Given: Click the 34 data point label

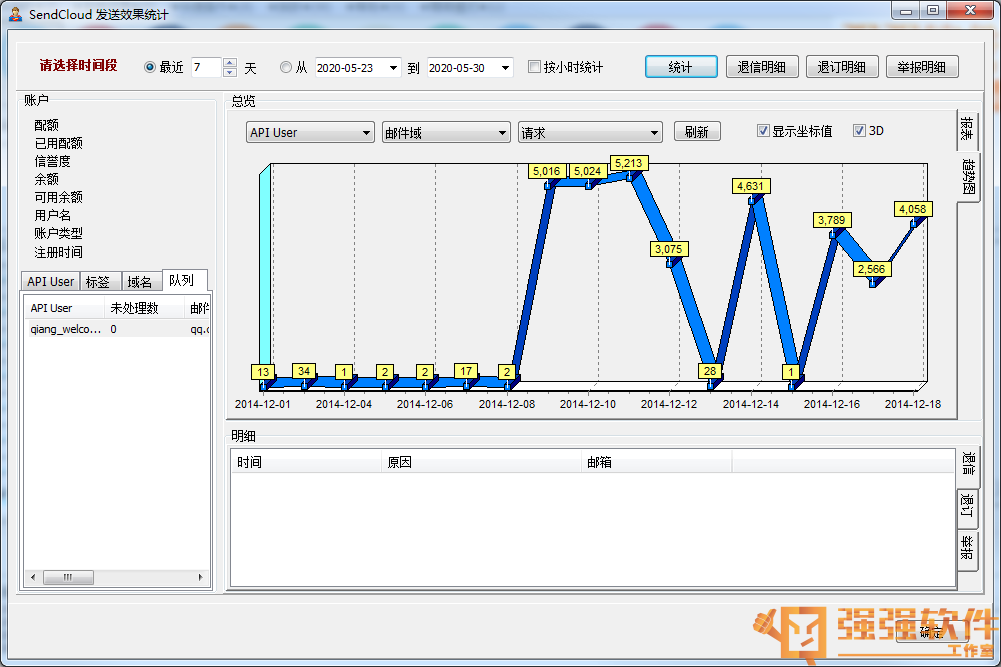Looking at the screenshot, I should coord(304,371).
